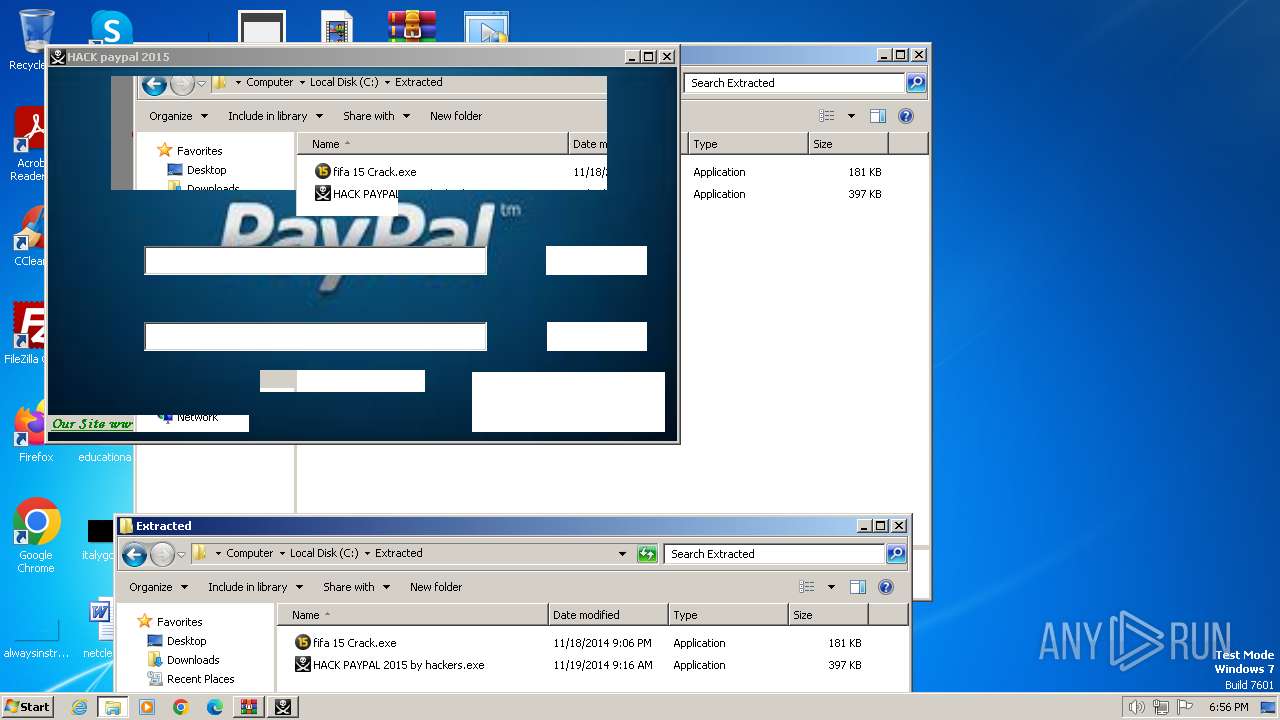Launch Chrome from the taskbar
Image resolution: width=1280 pixels, height=720 pixels.
click(181, 707)
